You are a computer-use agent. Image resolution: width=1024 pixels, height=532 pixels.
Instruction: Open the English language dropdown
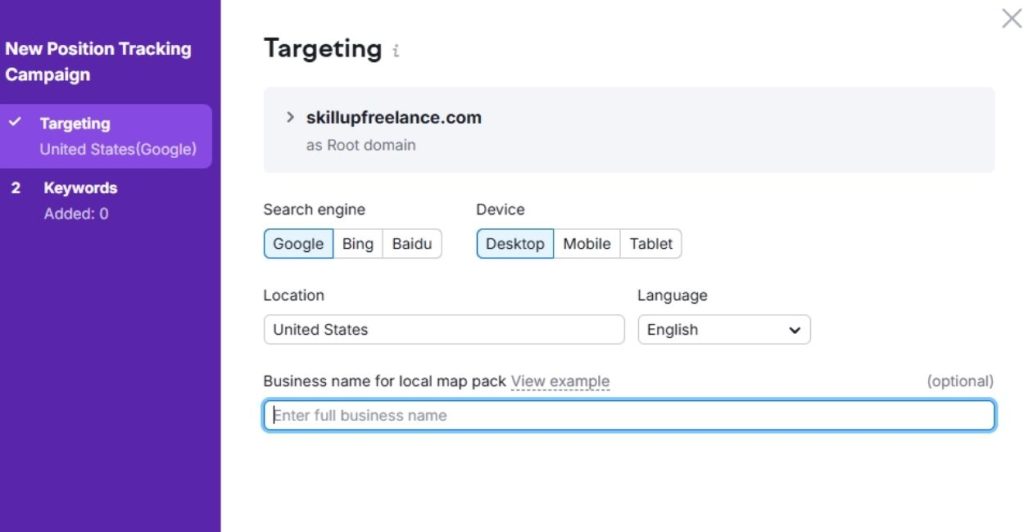tap(723, 330)
